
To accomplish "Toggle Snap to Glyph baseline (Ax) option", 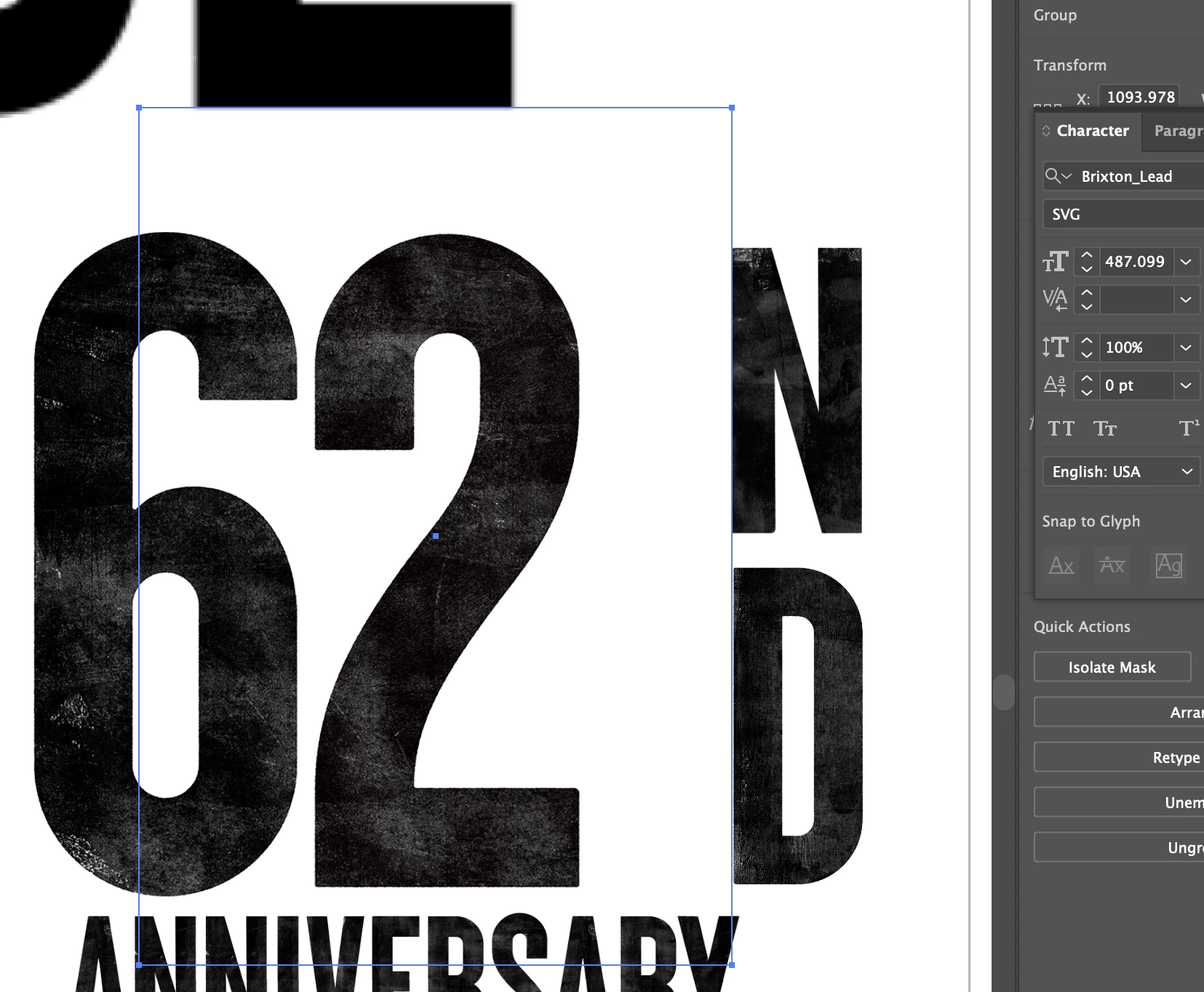I will coord(1061,565).
